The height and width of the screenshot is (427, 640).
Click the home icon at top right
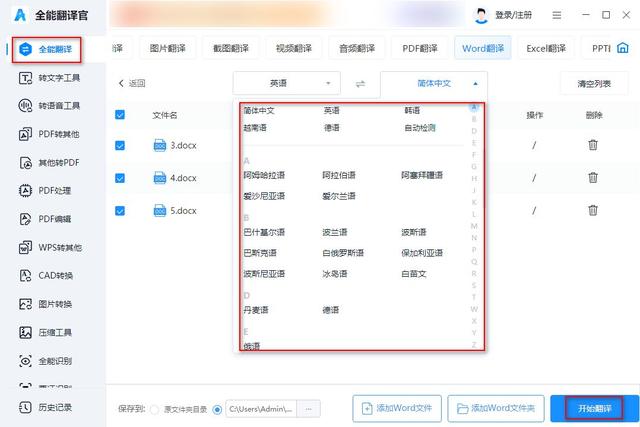pos(622,48)
